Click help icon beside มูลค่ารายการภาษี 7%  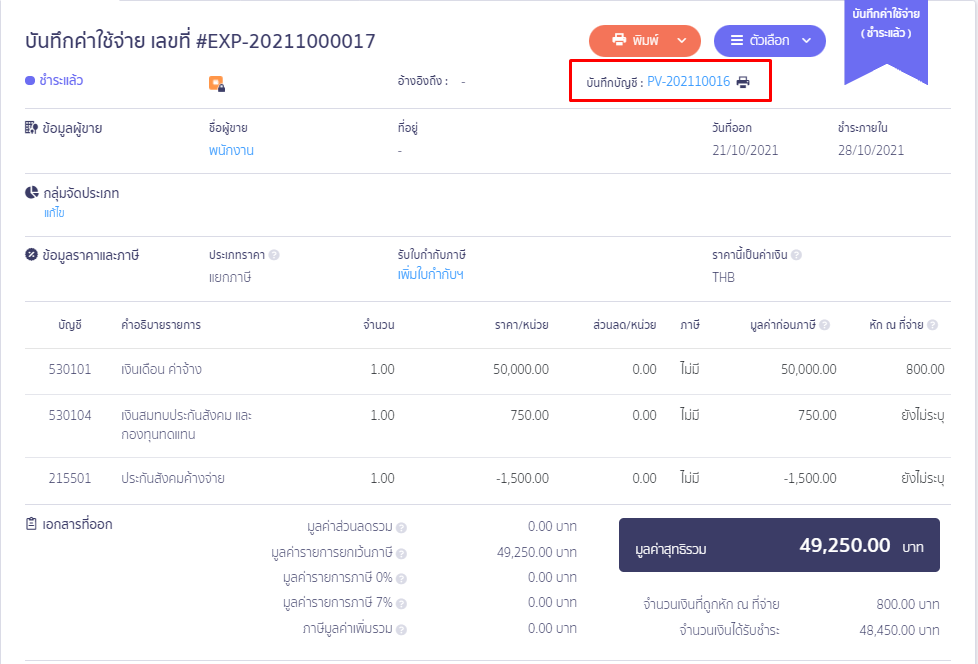pyautogui.click(x=401, y=604)
